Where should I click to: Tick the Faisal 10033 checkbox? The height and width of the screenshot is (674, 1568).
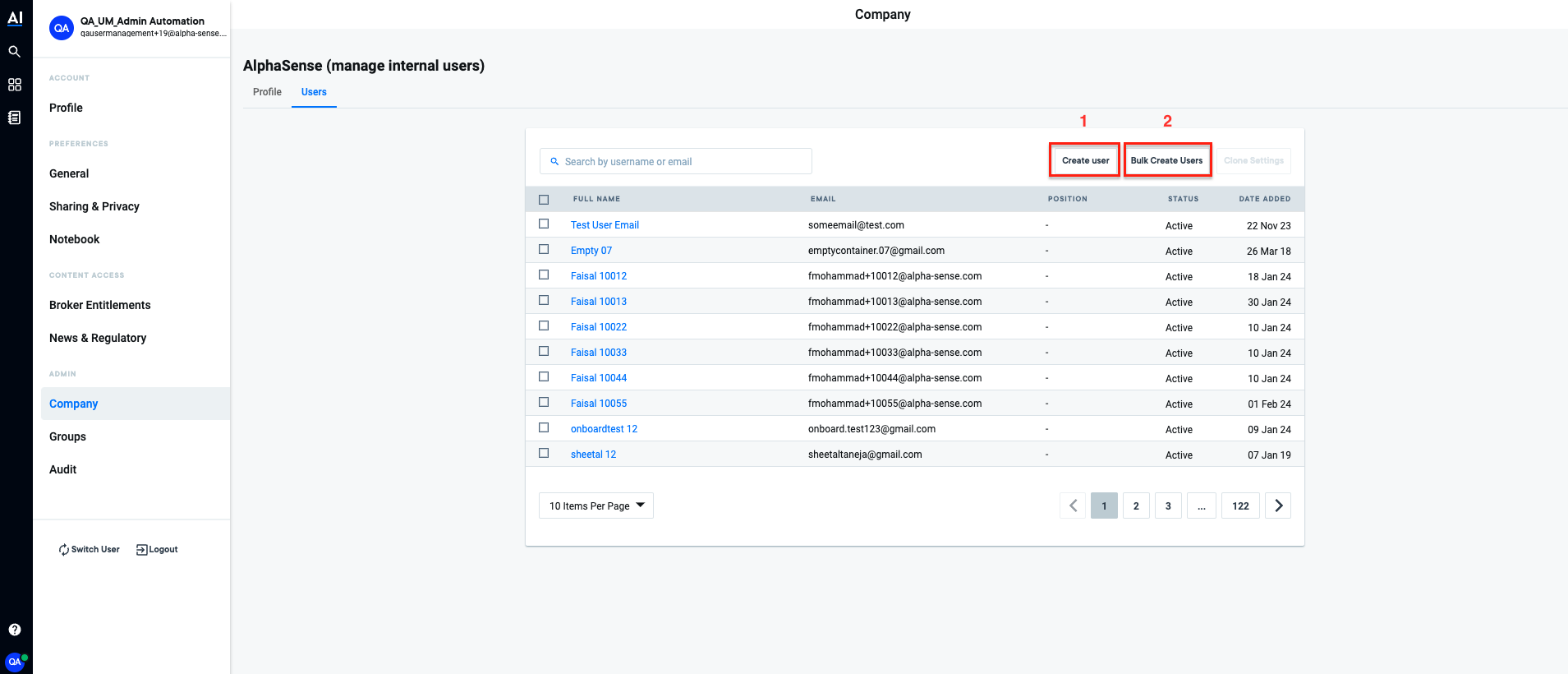tap(544, 351)
